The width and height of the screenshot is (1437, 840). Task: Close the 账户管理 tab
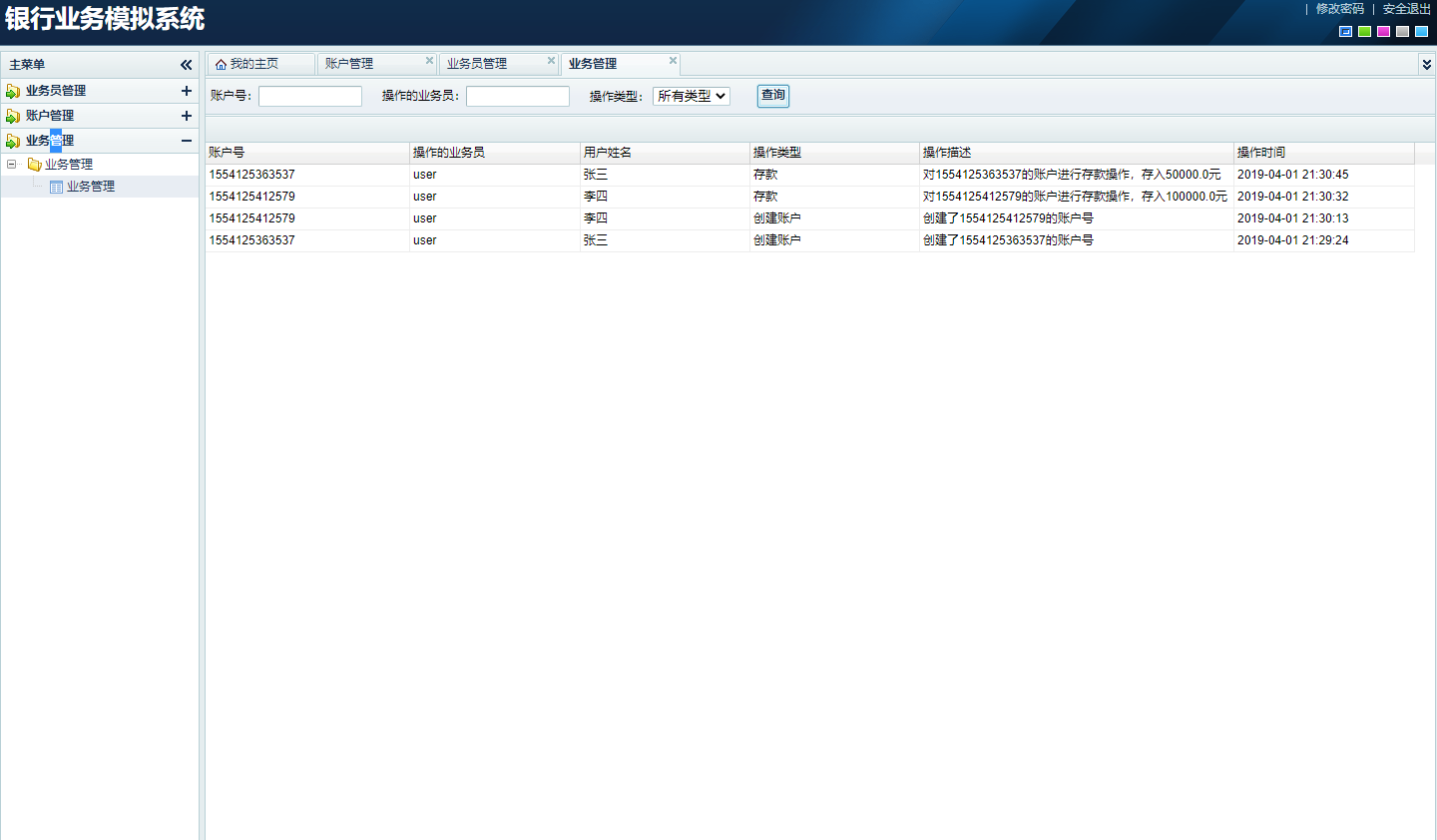coord(429,61)
